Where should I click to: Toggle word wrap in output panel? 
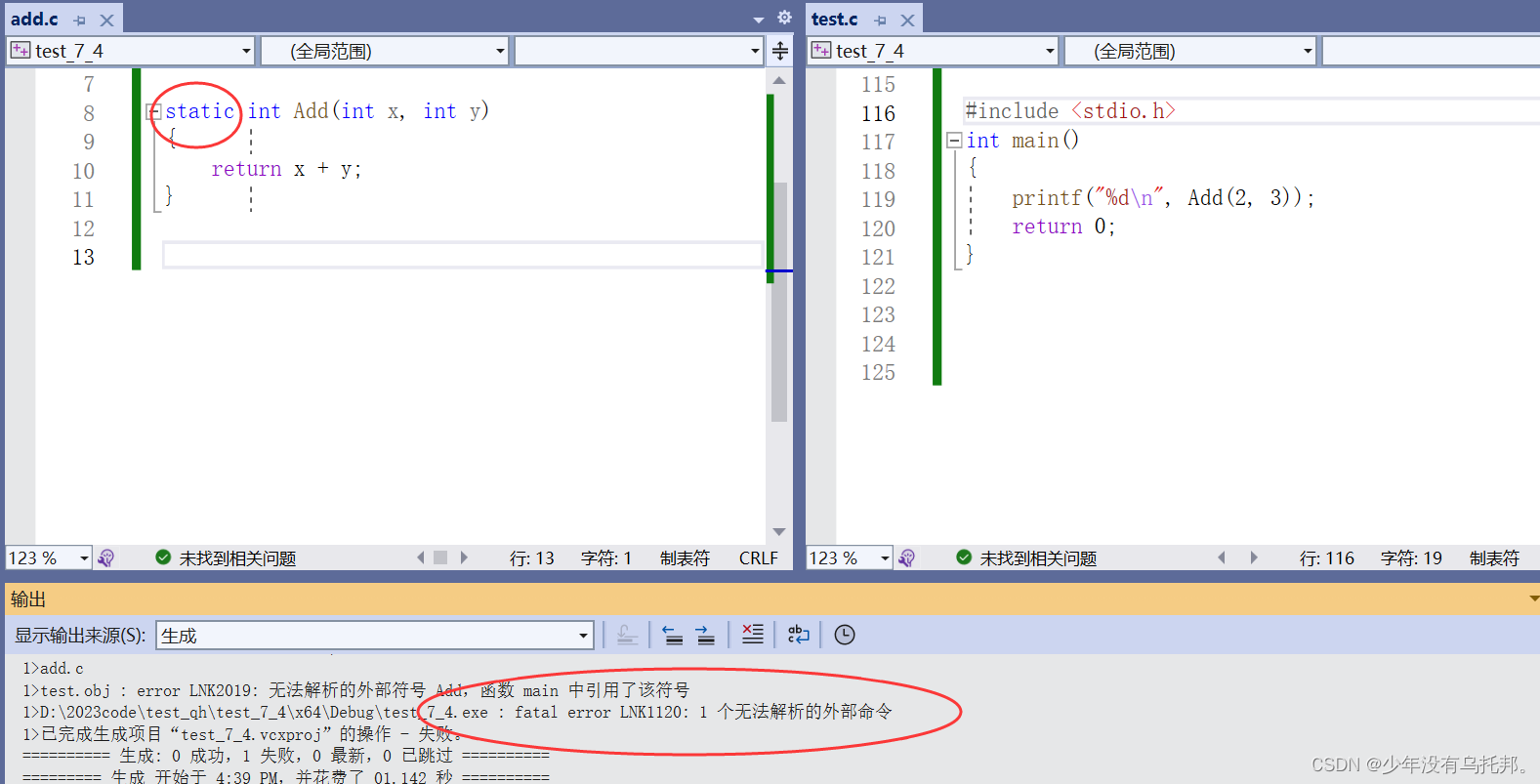(x=799, y=636)
